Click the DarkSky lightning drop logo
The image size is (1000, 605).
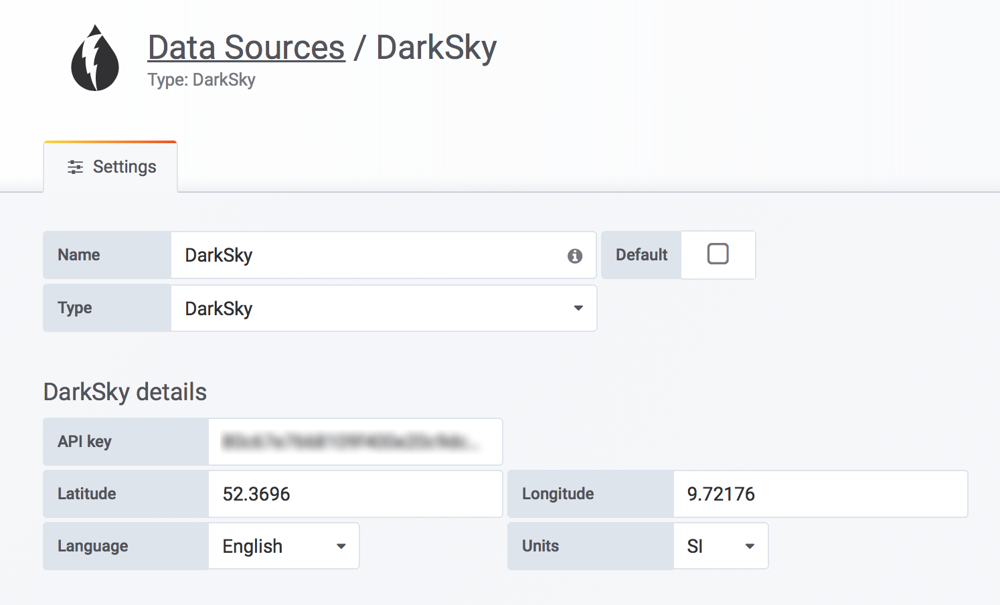(95, 58)
